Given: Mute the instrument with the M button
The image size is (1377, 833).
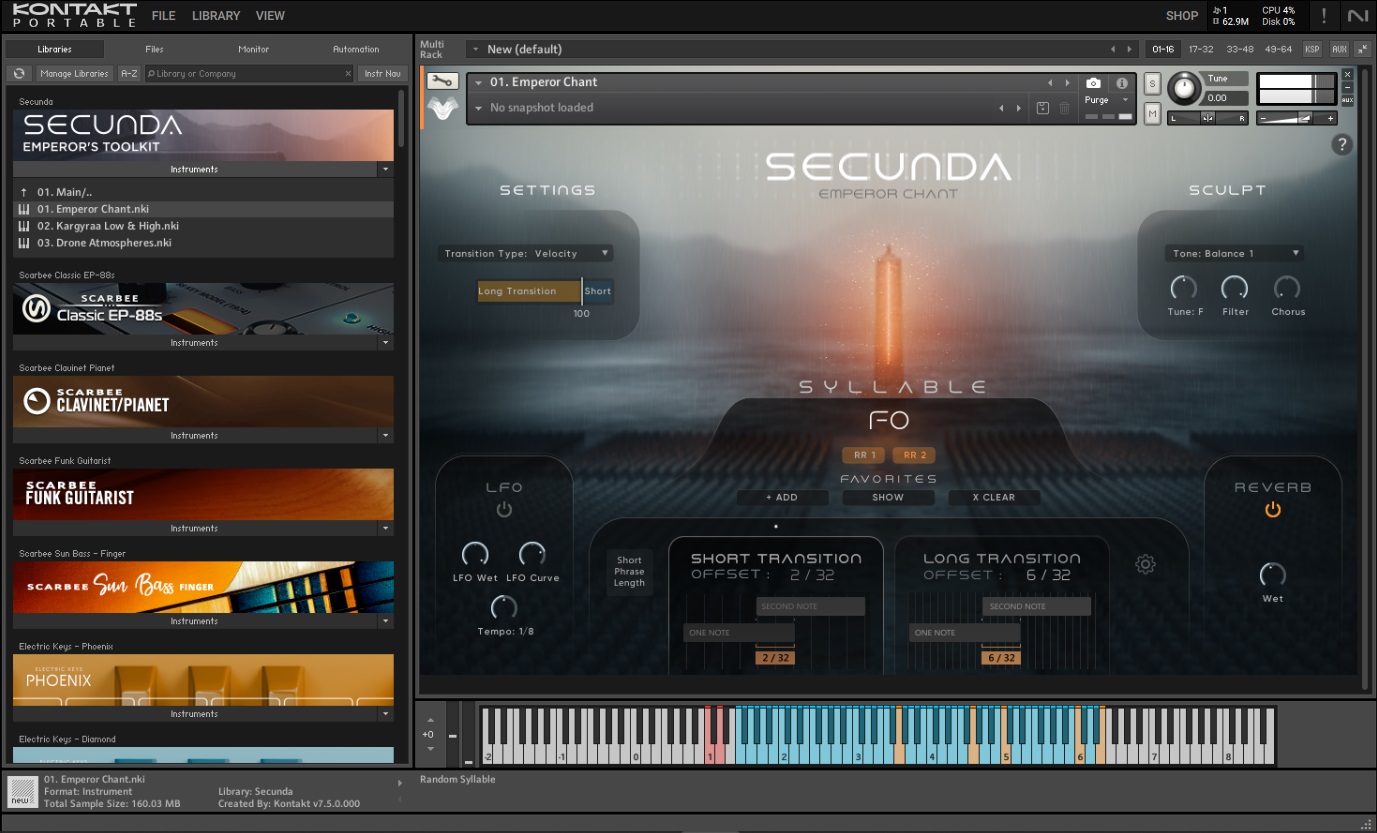Looking at the screenshot, I should (x=1152, y=114).
